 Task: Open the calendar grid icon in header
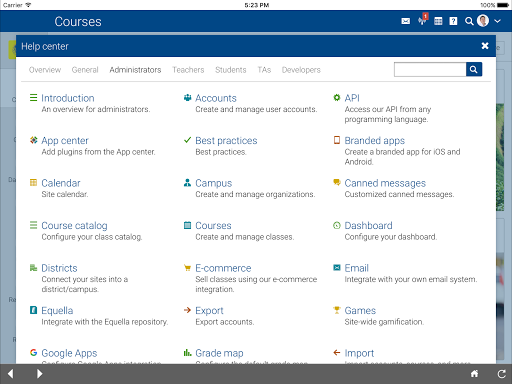click(x=438, y=21)
